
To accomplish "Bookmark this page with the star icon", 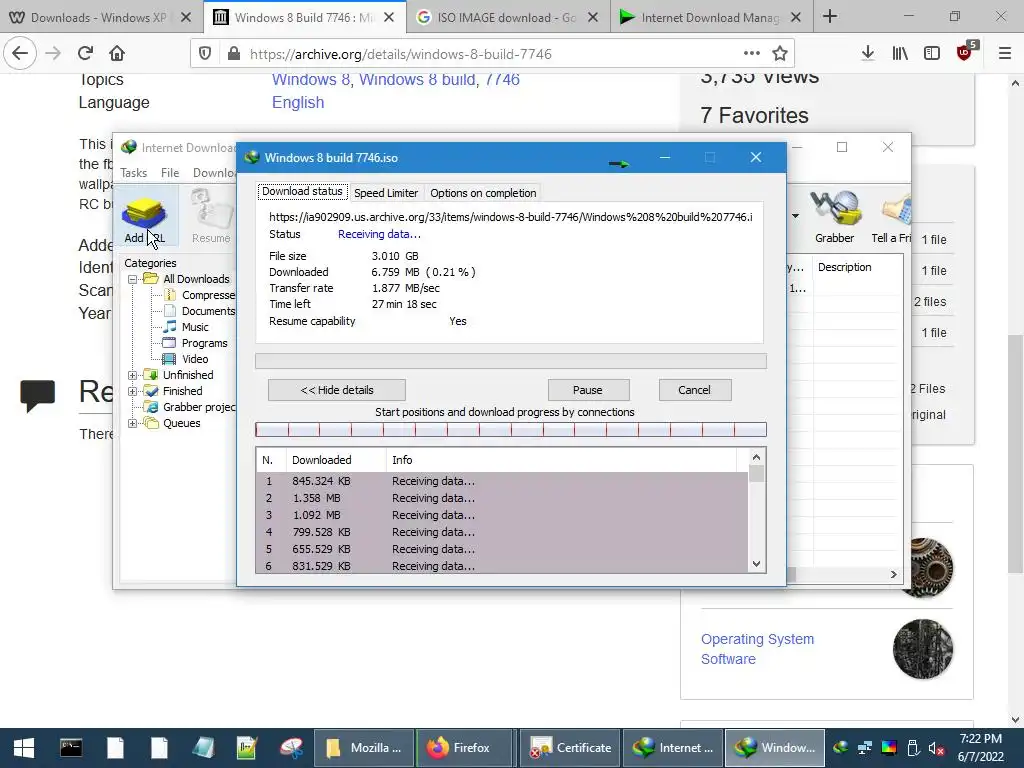I will coord(780,54).
